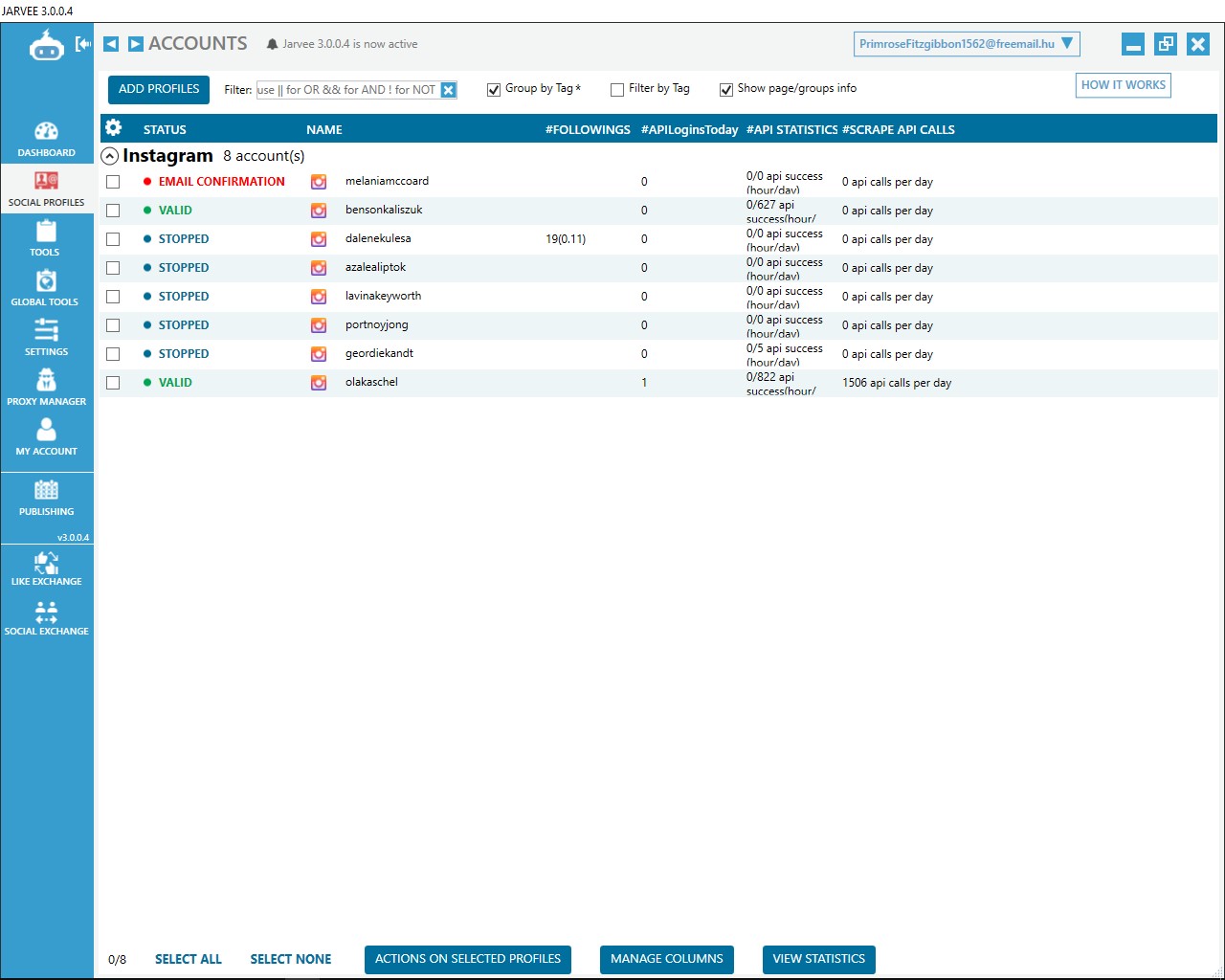The height and width of the screenshot is (980, 1225).
Task: Click Instagram icon for portnoyjong
Action: pyautogui.click(x=319, y=325)
